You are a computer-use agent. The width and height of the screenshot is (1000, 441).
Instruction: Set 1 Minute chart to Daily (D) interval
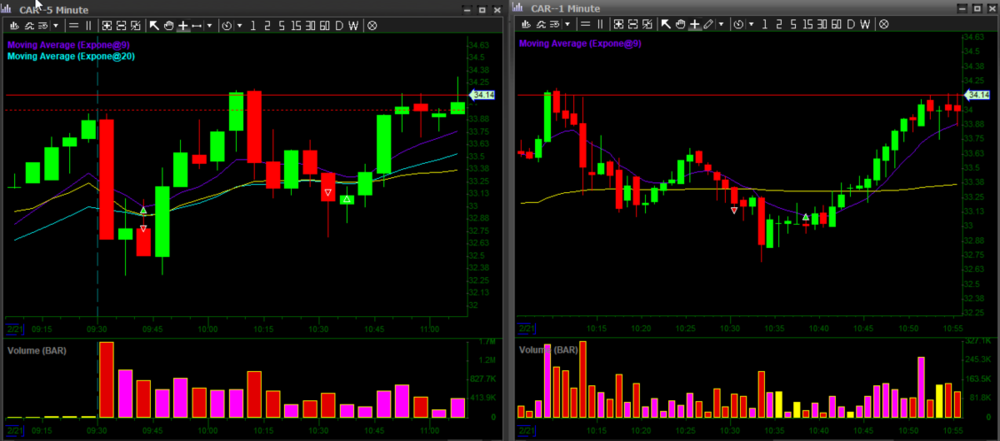click(851, 25)
